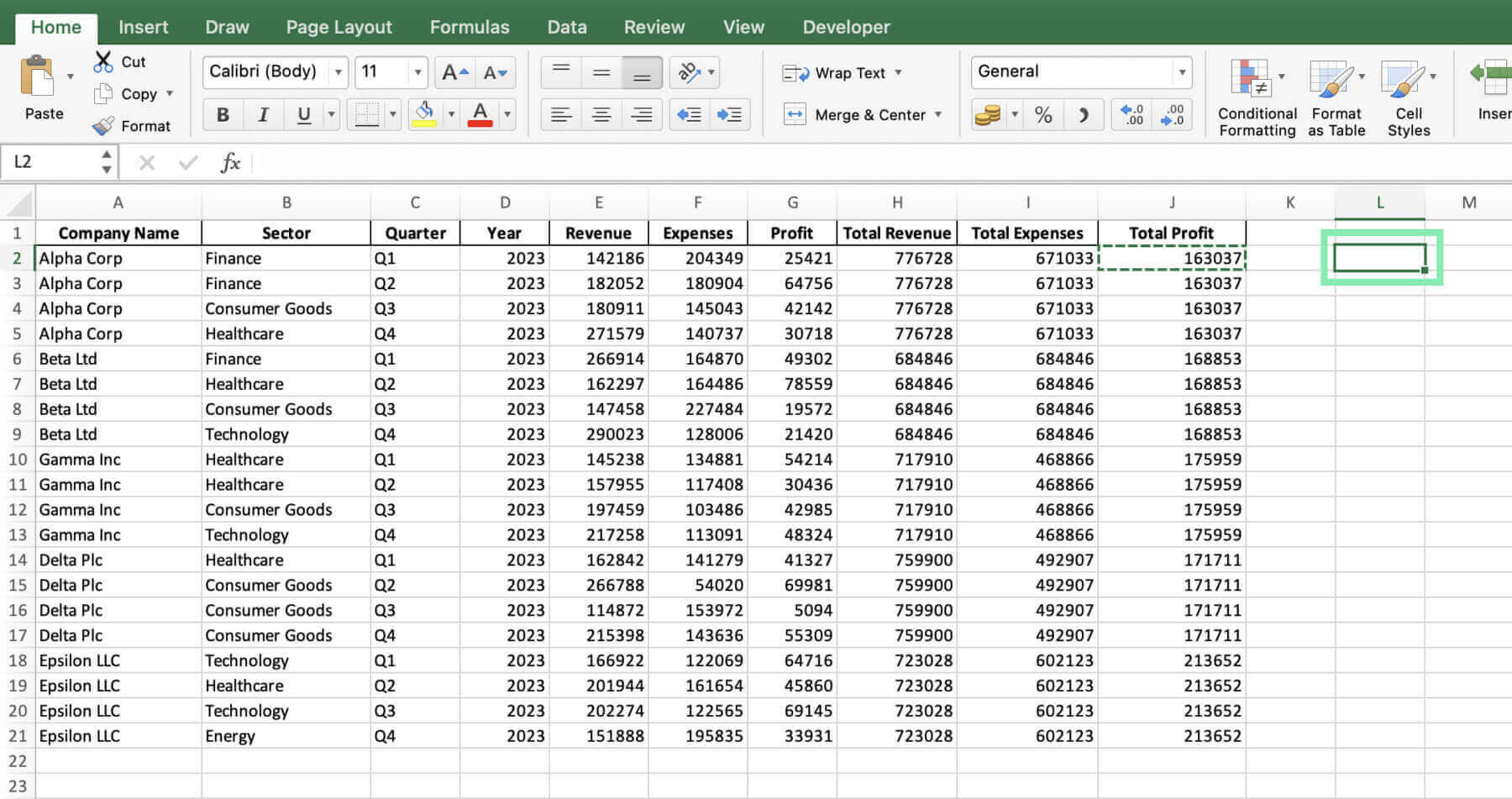
Task: Open Format as Table
Action: tap(1336, 97)
